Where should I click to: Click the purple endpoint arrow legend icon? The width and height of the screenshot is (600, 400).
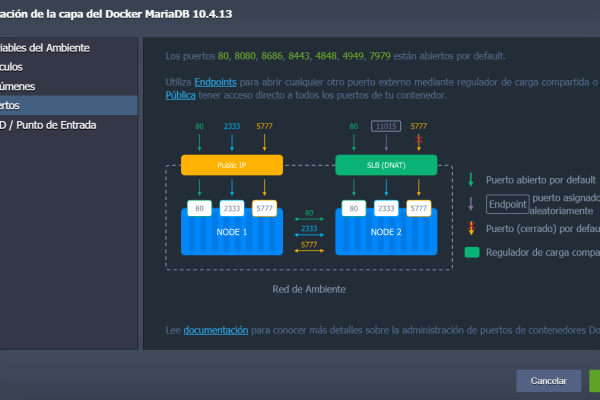click(x=471, y=204)
